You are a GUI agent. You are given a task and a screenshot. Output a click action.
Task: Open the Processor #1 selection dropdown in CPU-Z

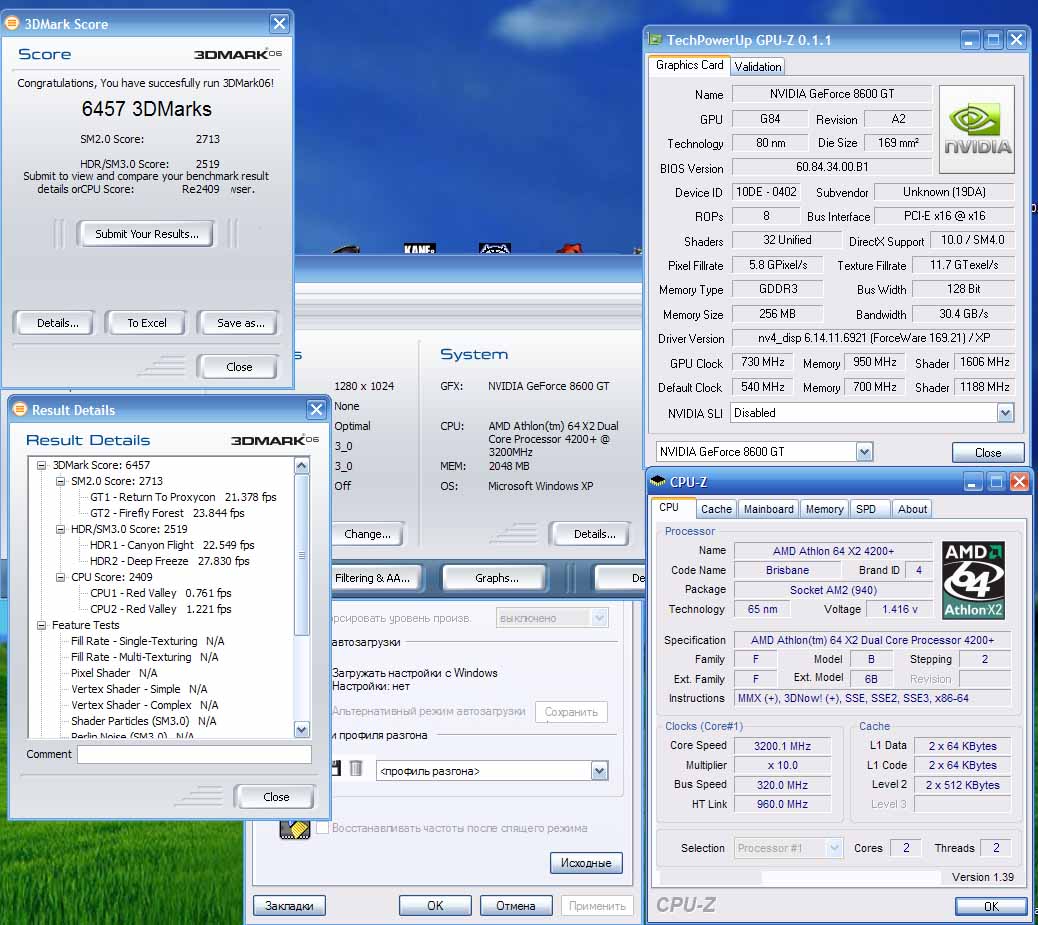[834, 848]
